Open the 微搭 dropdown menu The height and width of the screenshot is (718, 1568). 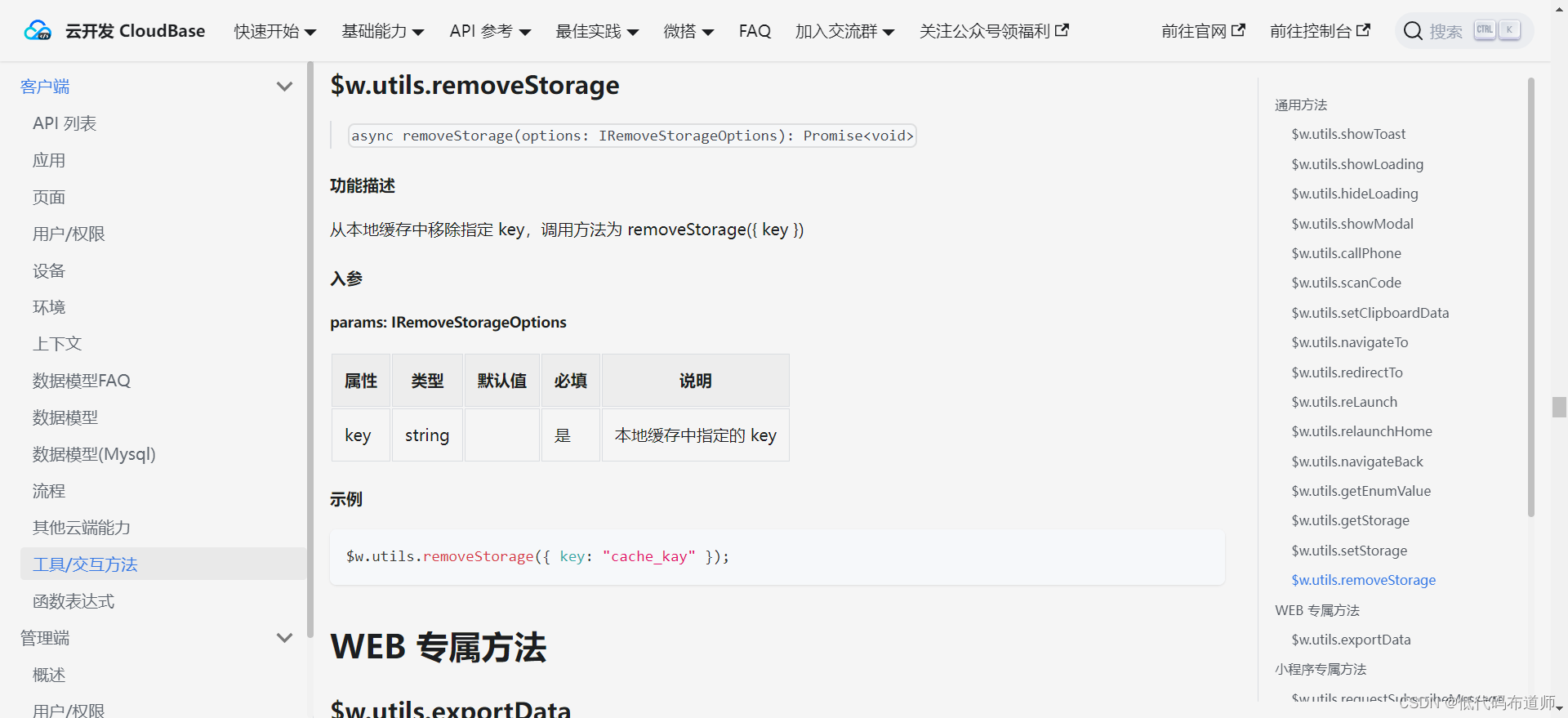688,31
